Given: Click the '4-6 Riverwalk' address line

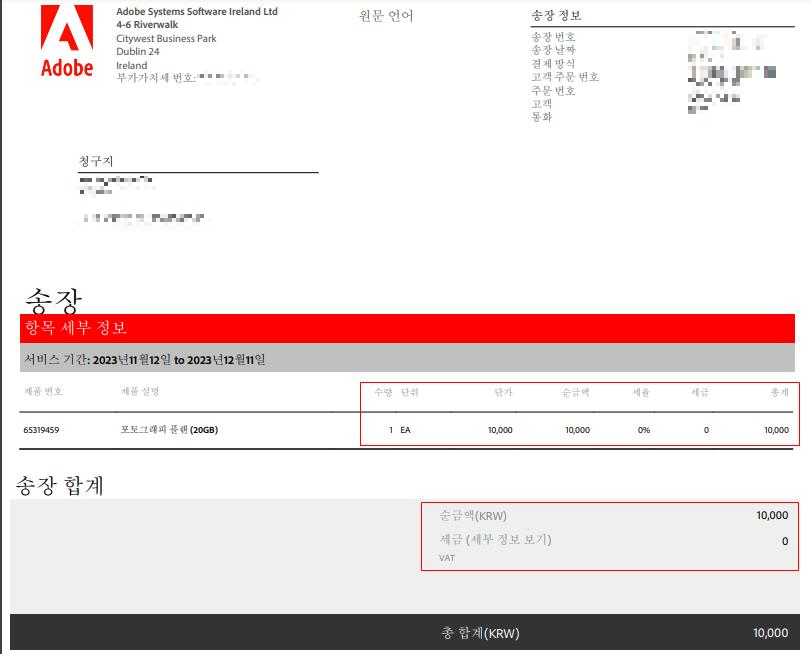Looking at the screenshot, I should (x=147, y=25).
